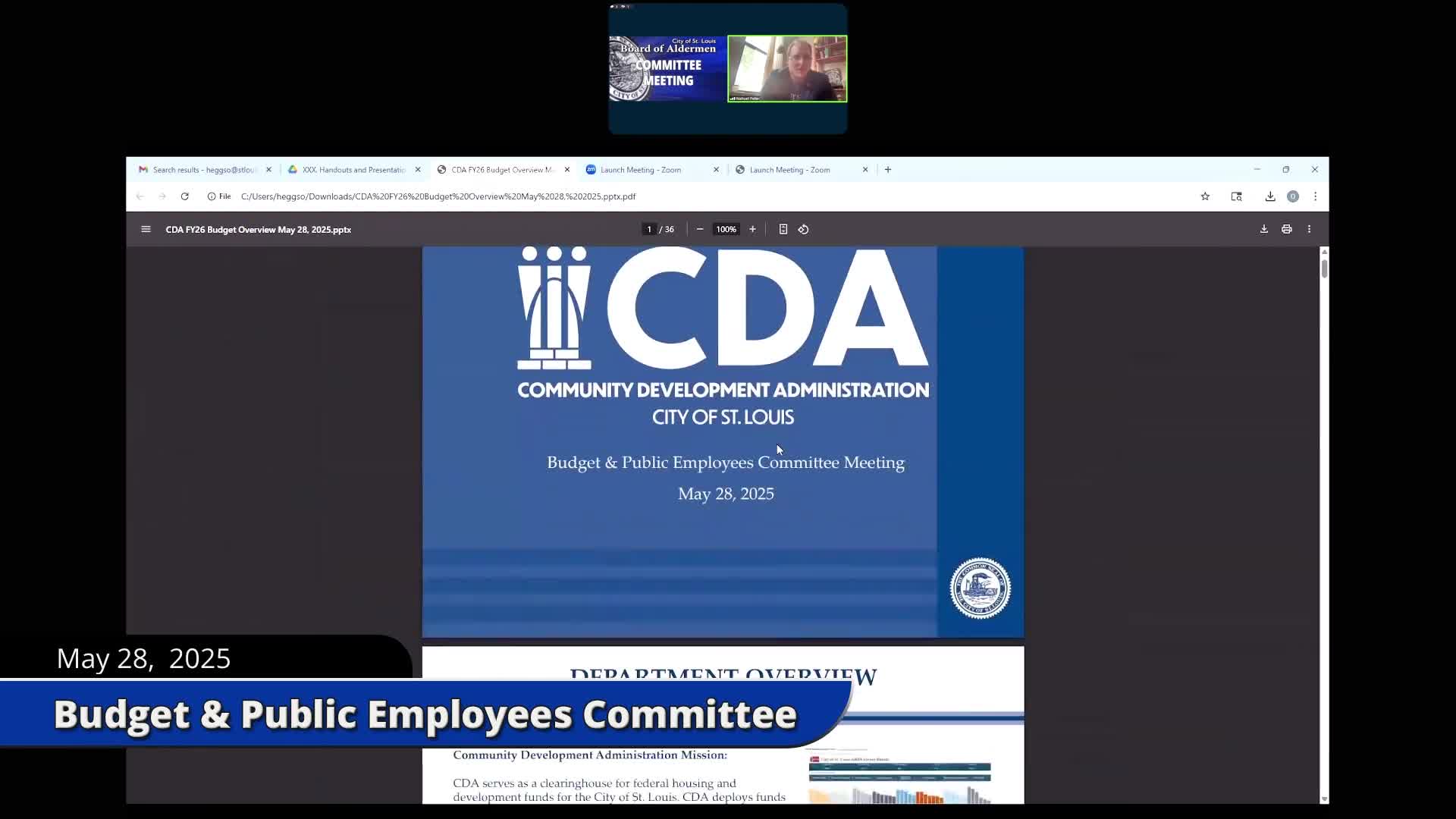
Task: Open PDF viewer more actions menu
Action: coord(1309,229)
